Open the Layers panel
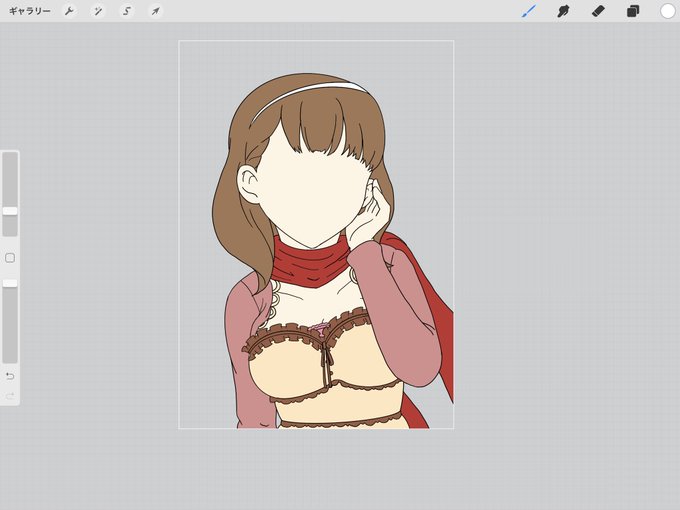Image resolution: width=680 pixels, height=510 pixels. point(633,11)
